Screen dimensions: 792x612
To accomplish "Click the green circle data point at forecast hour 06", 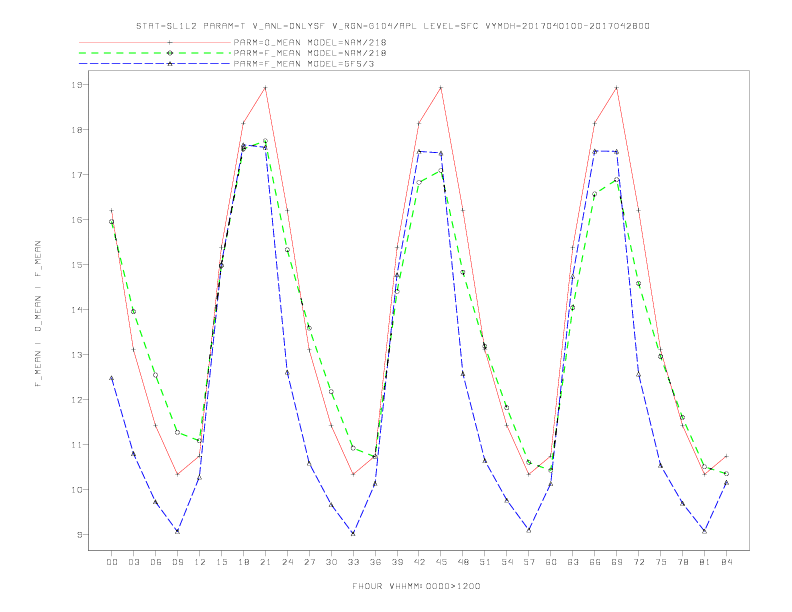I will pyautogui.click(x=156, y=375).
